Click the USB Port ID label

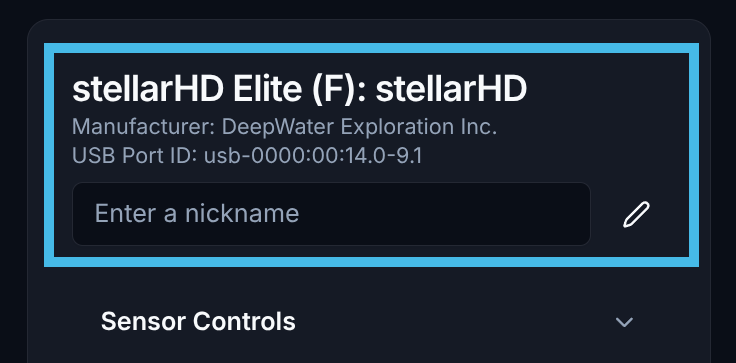pos(135,156)
